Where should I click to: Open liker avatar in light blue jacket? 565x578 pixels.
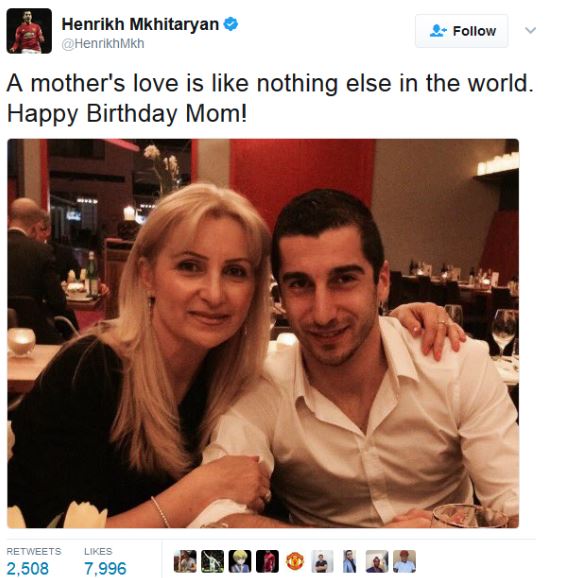tap(349, 561)
